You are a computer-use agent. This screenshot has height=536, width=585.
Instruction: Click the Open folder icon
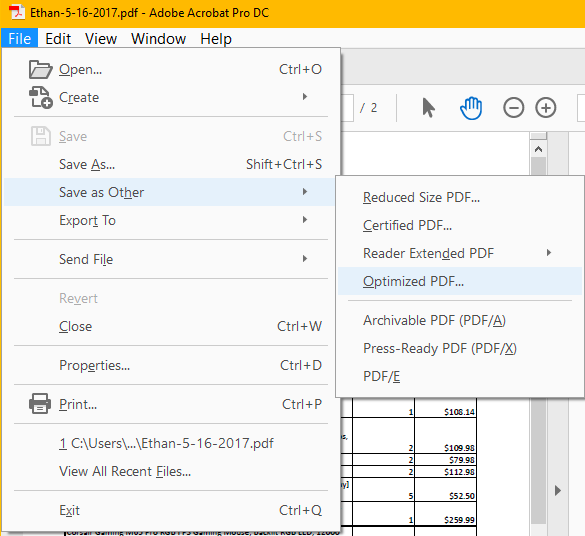click(40, 69)
